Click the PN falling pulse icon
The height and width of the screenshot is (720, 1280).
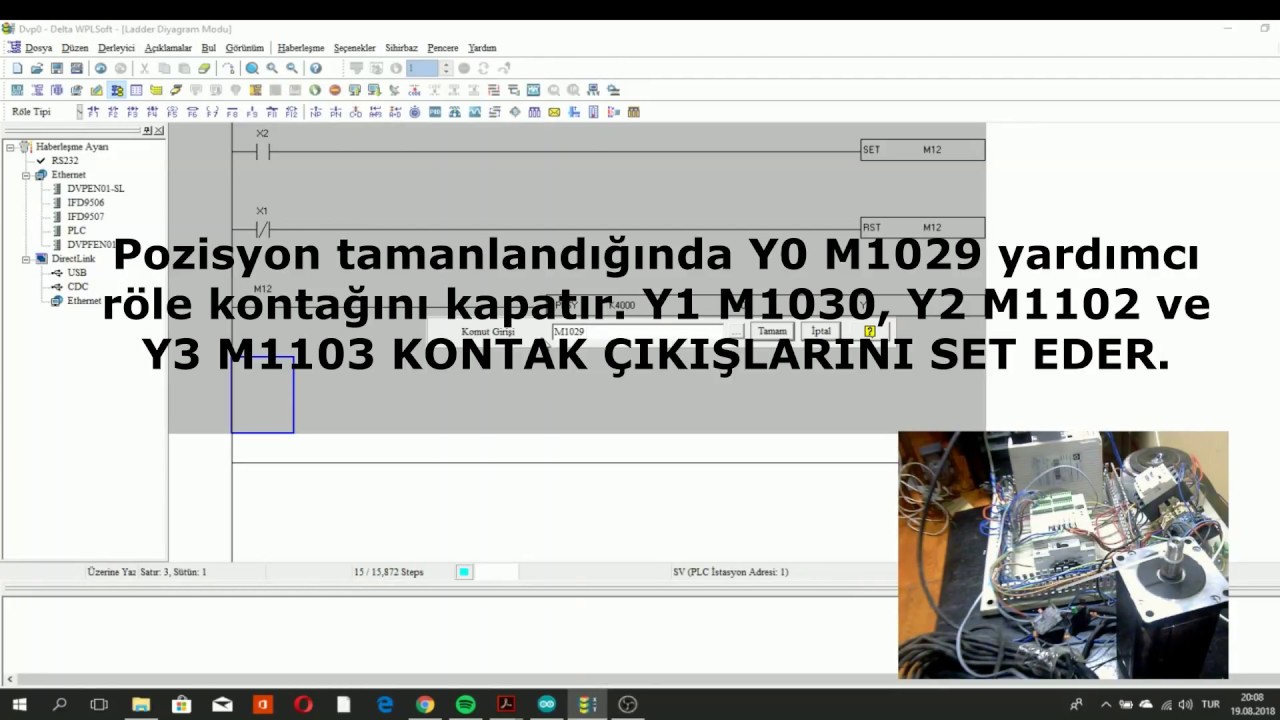pyautogui.click(x=336, y=112)
